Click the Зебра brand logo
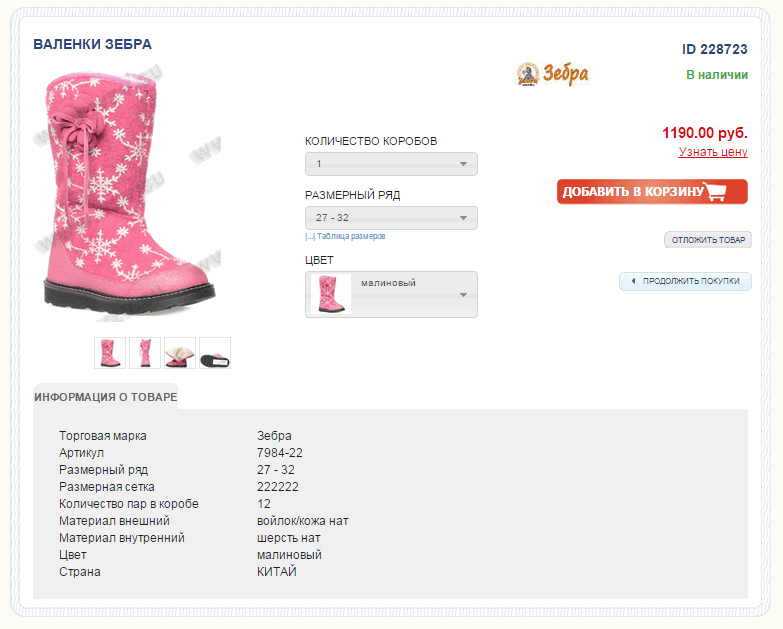The image size is (783, 629). pyautogui.click(x=553, y=74)
